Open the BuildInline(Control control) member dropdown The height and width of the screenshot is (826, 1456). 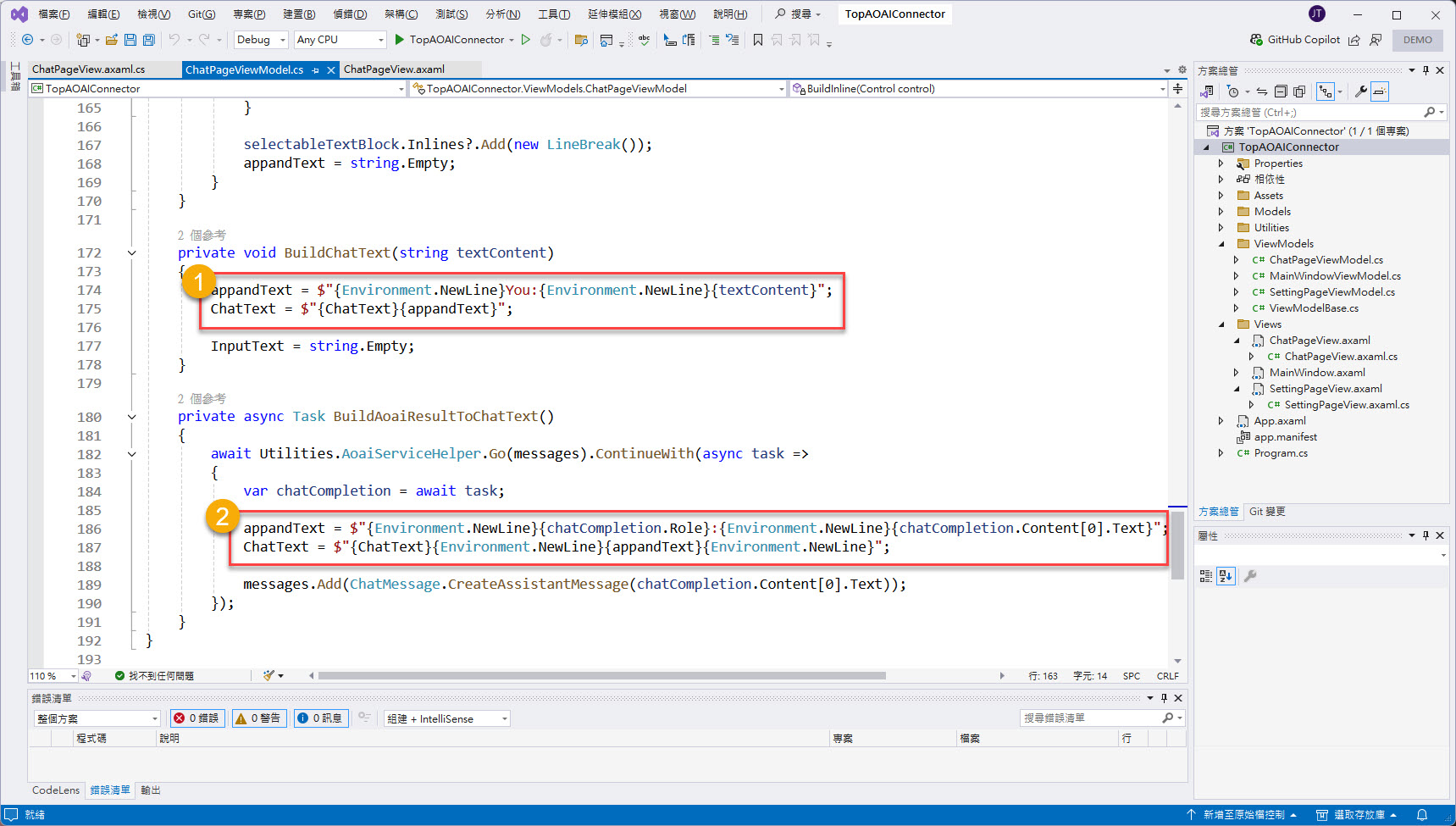978,88
